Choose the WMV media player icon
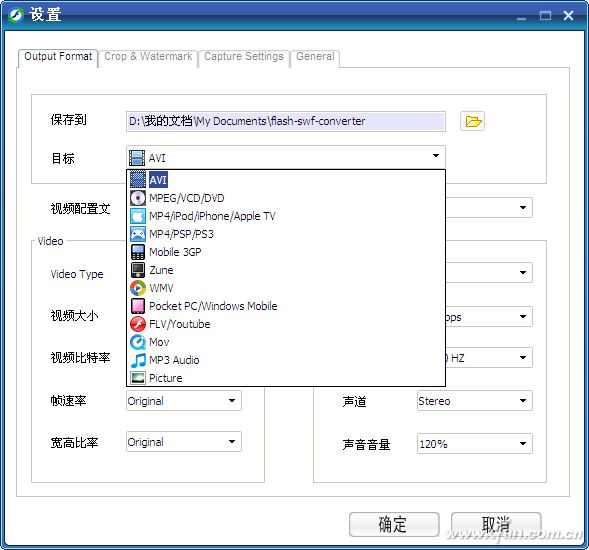This screenshot has width=589, height=550. click(138, 288)
